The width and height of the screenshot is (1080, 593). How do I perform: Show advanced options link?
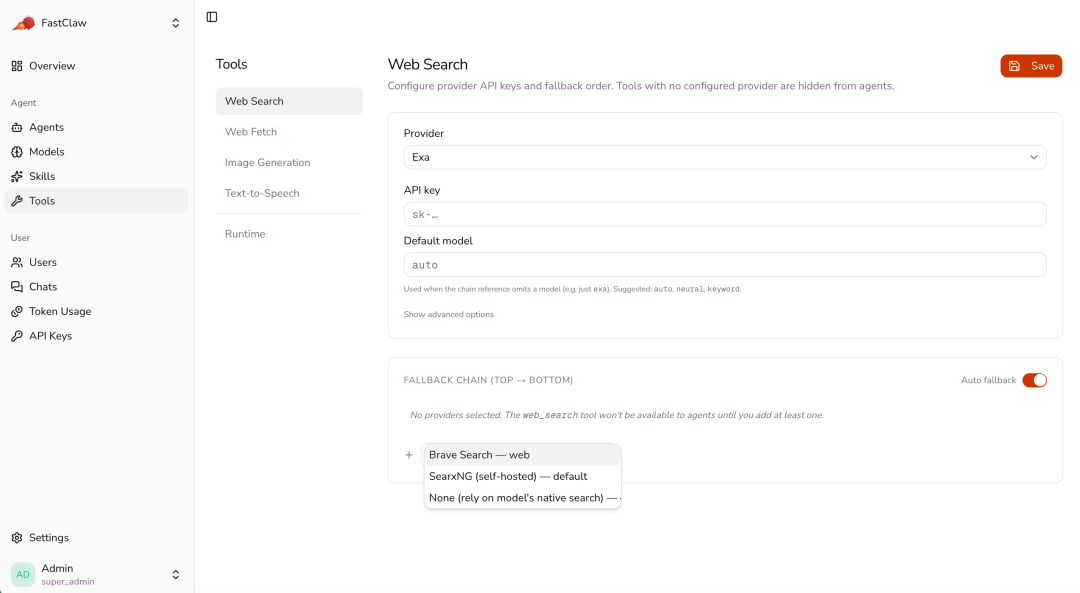pos(448,315)
